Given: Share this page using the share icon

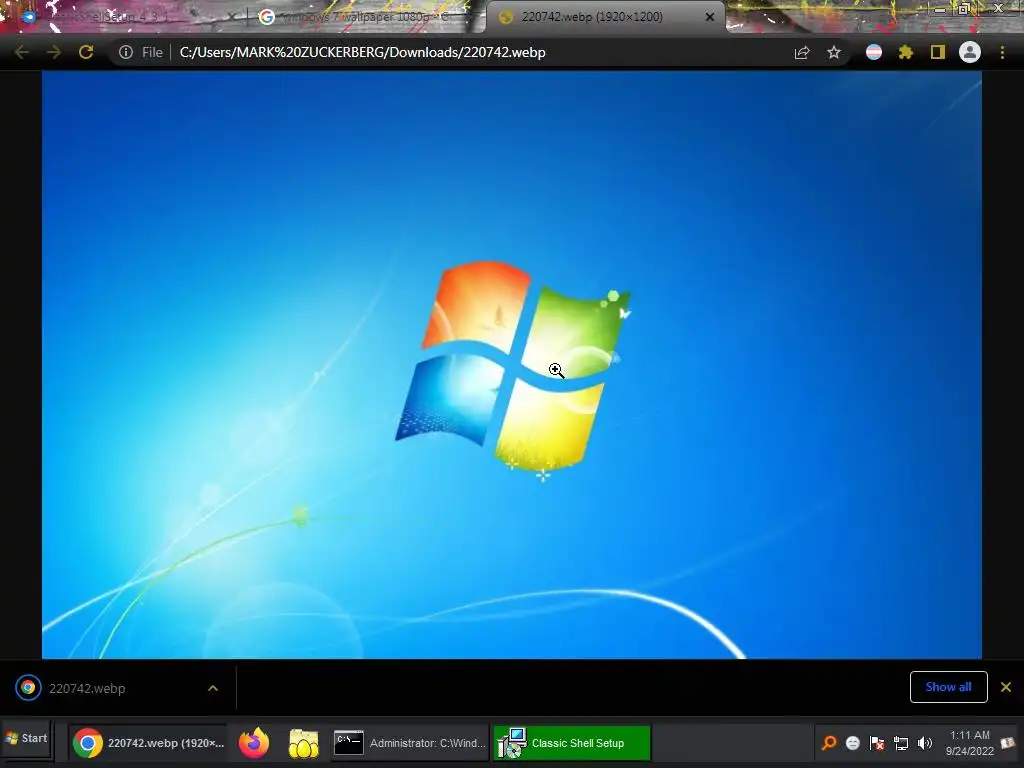Looking at the screenshot, I should click(x=802, y=52).
